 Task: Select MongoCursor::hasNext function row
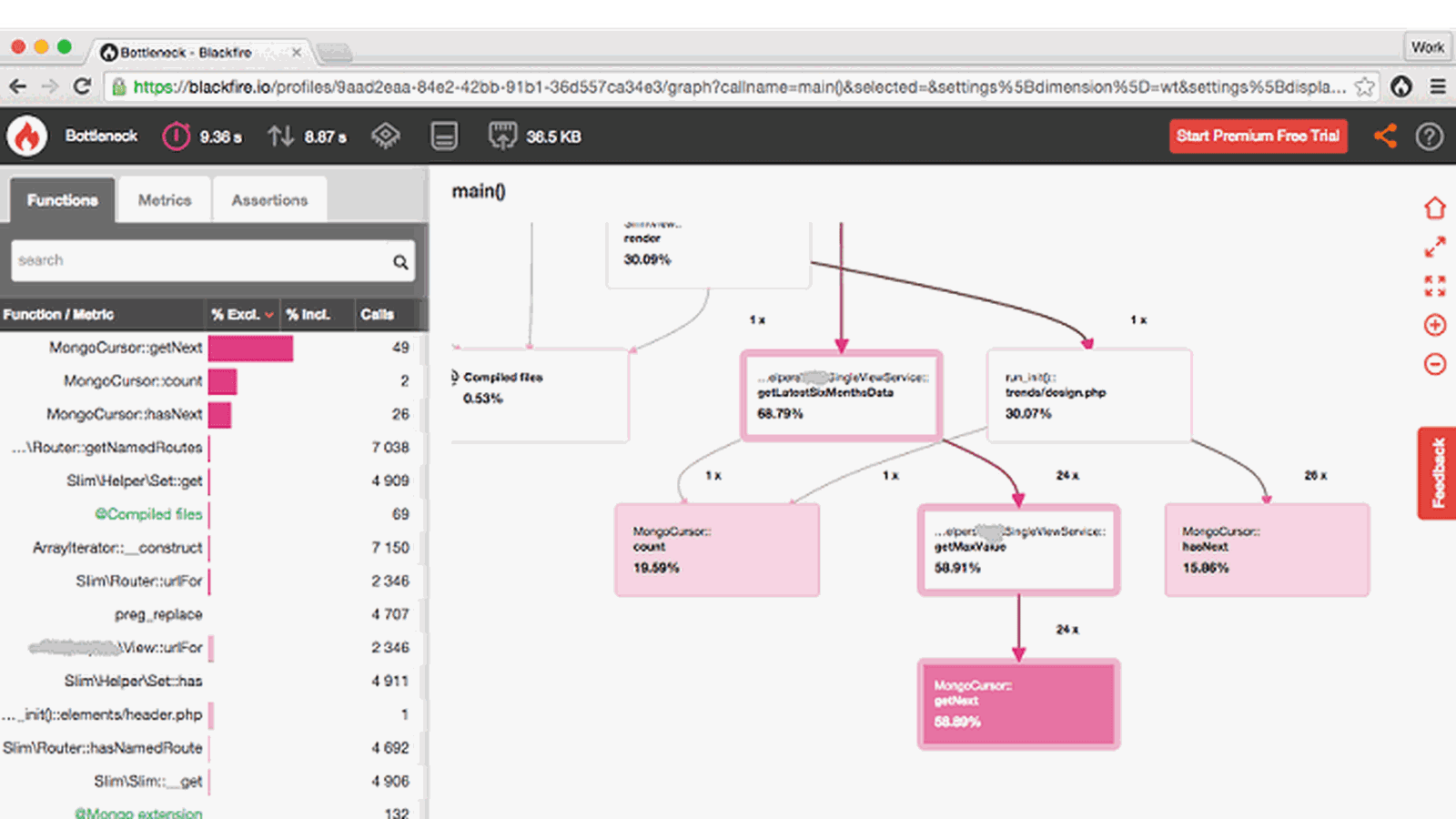coord(209,414)
